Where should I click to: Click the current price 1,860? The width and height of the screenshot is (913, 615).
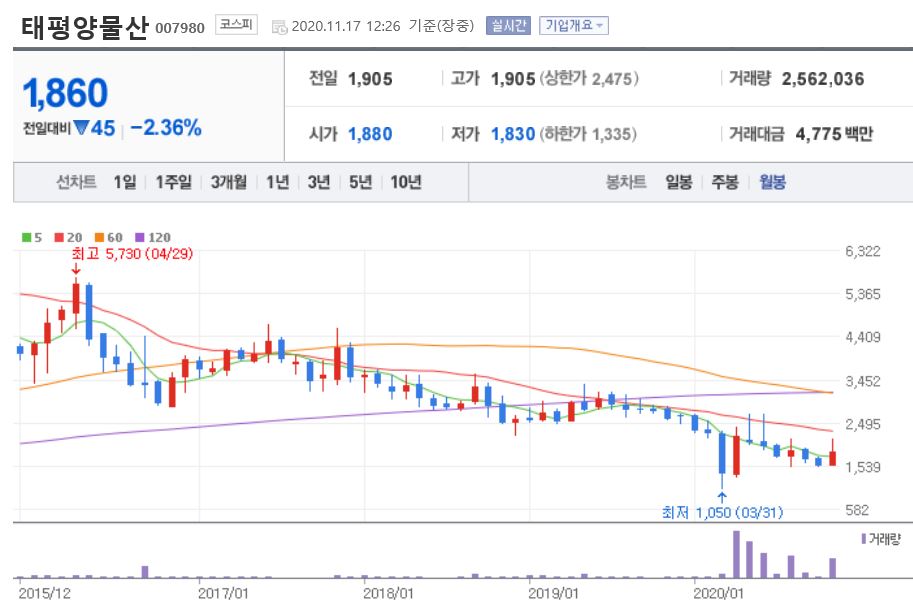tap(65, 93)
